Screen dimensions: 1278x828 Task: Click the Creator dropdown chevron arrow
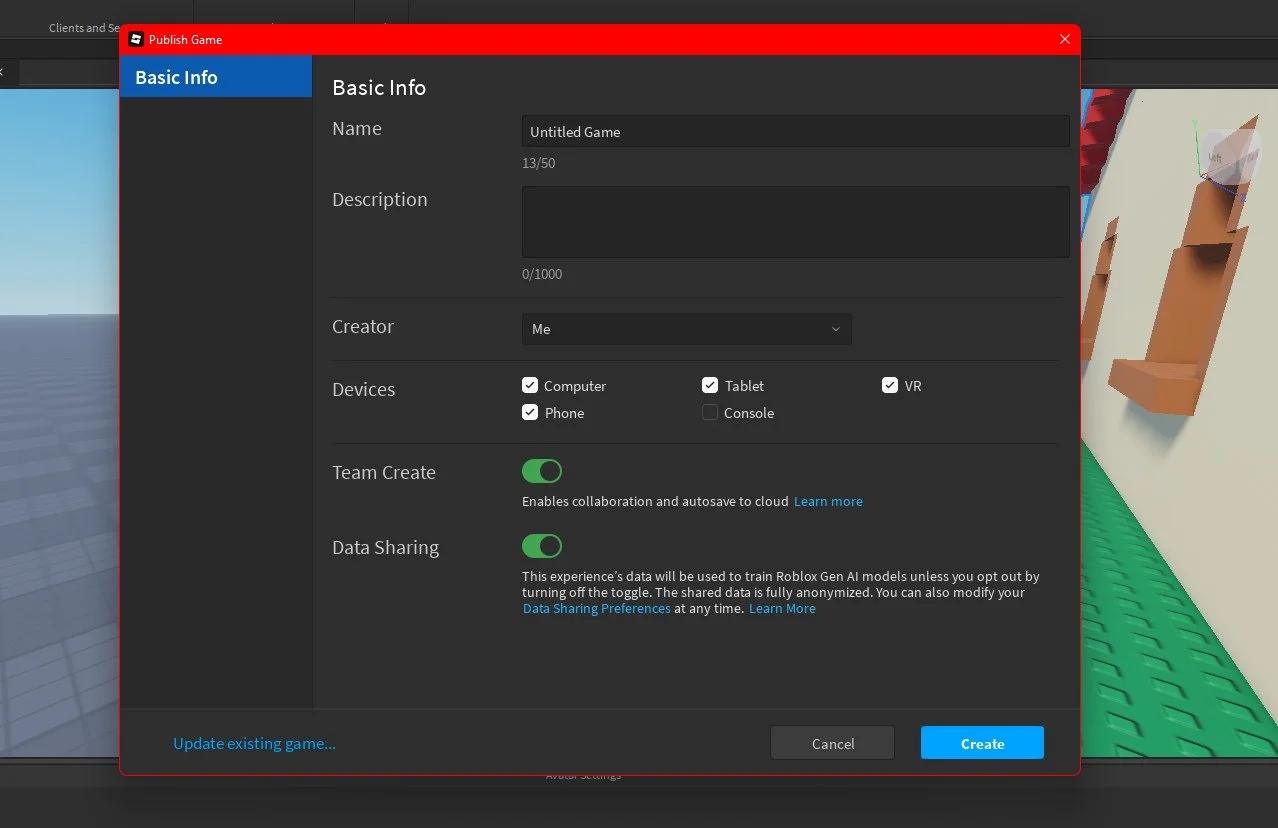point(836,329)
